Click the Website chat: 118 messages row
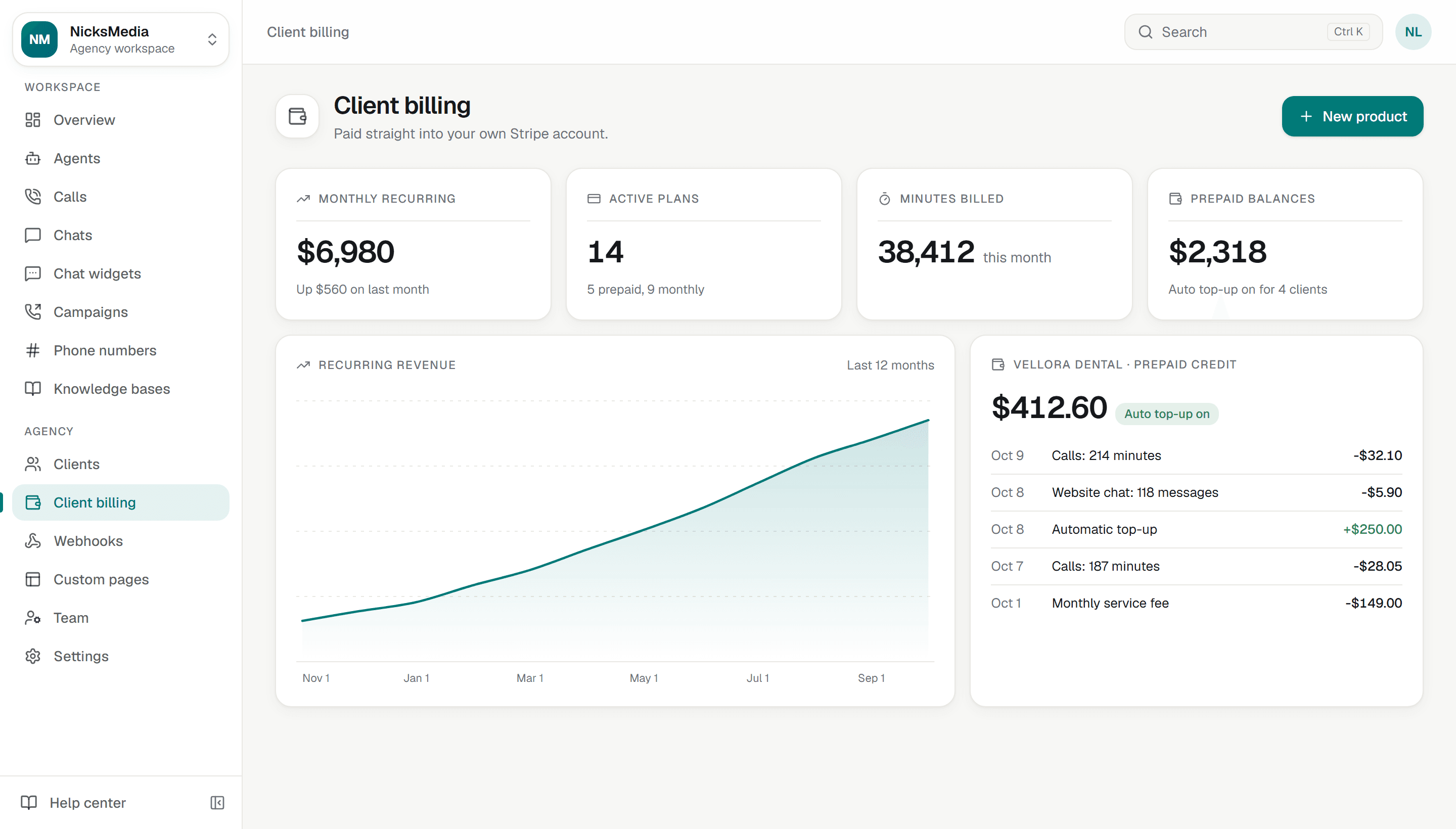Screen dimensions: 1456x829 1196,492
